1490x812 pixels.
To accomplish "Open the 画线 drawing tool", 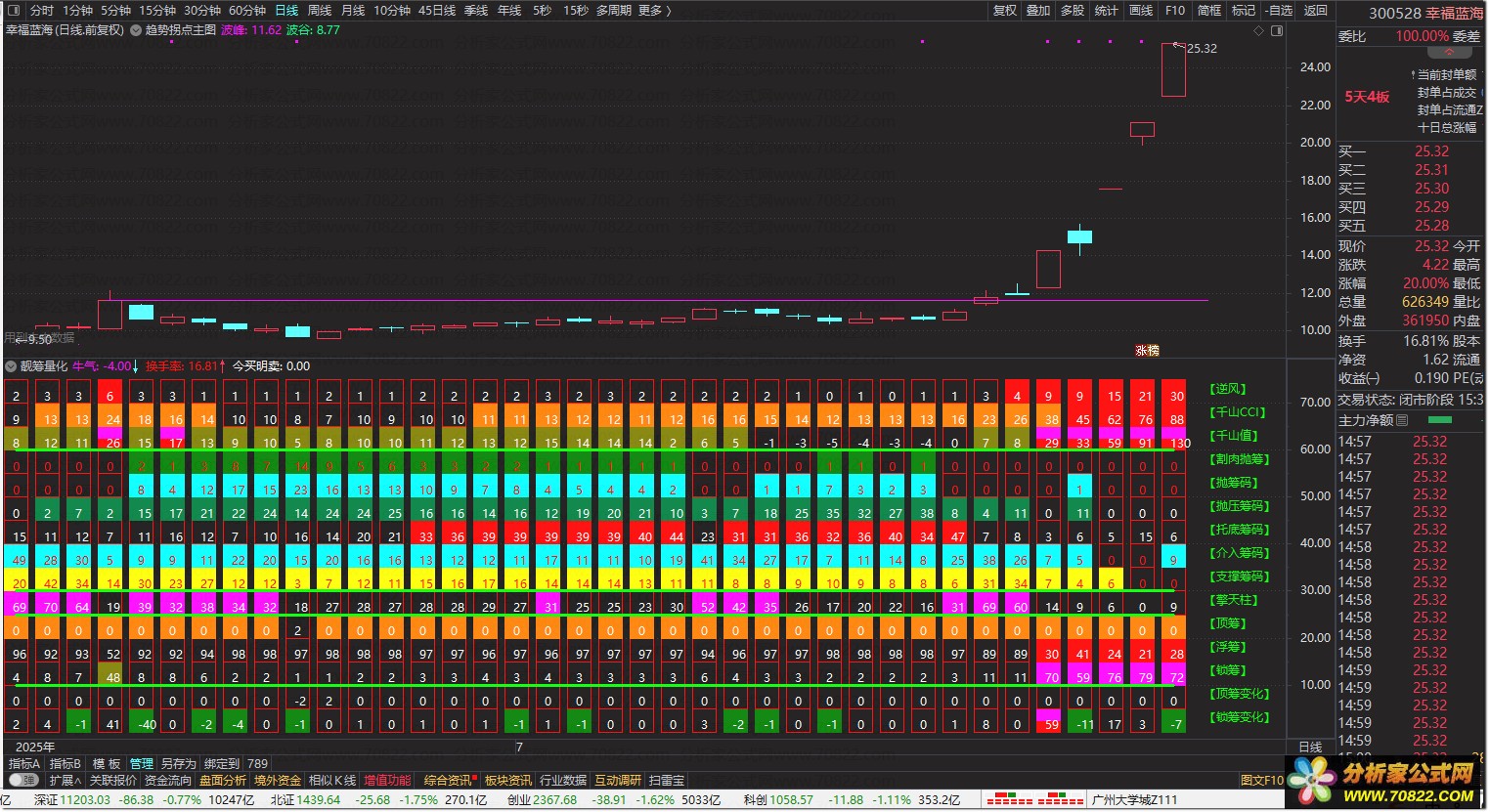I will pyautogui.click(x=1141, y=10).
